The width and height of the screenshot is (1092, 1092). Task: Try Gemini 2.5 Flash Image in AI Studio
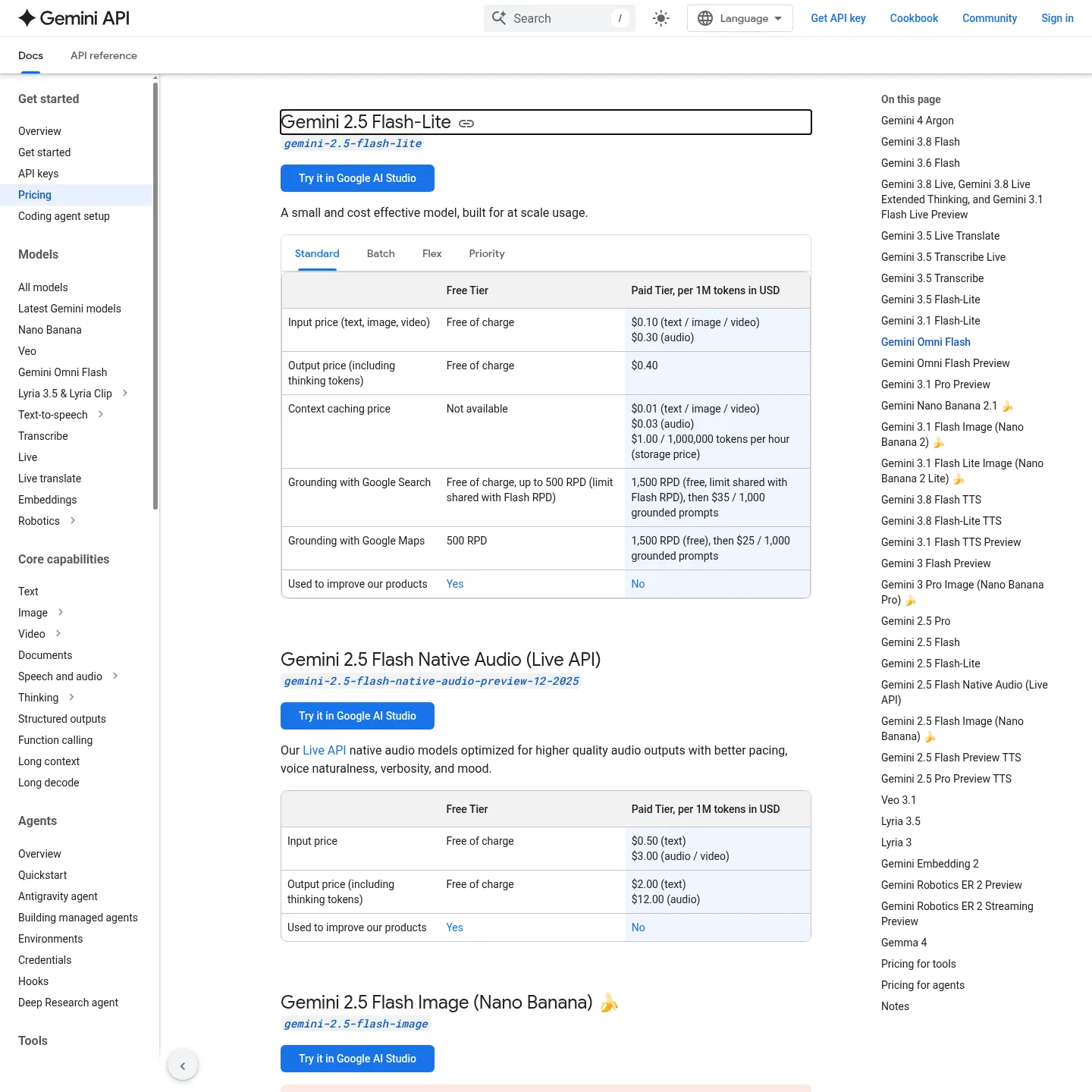coord(357,1059)
